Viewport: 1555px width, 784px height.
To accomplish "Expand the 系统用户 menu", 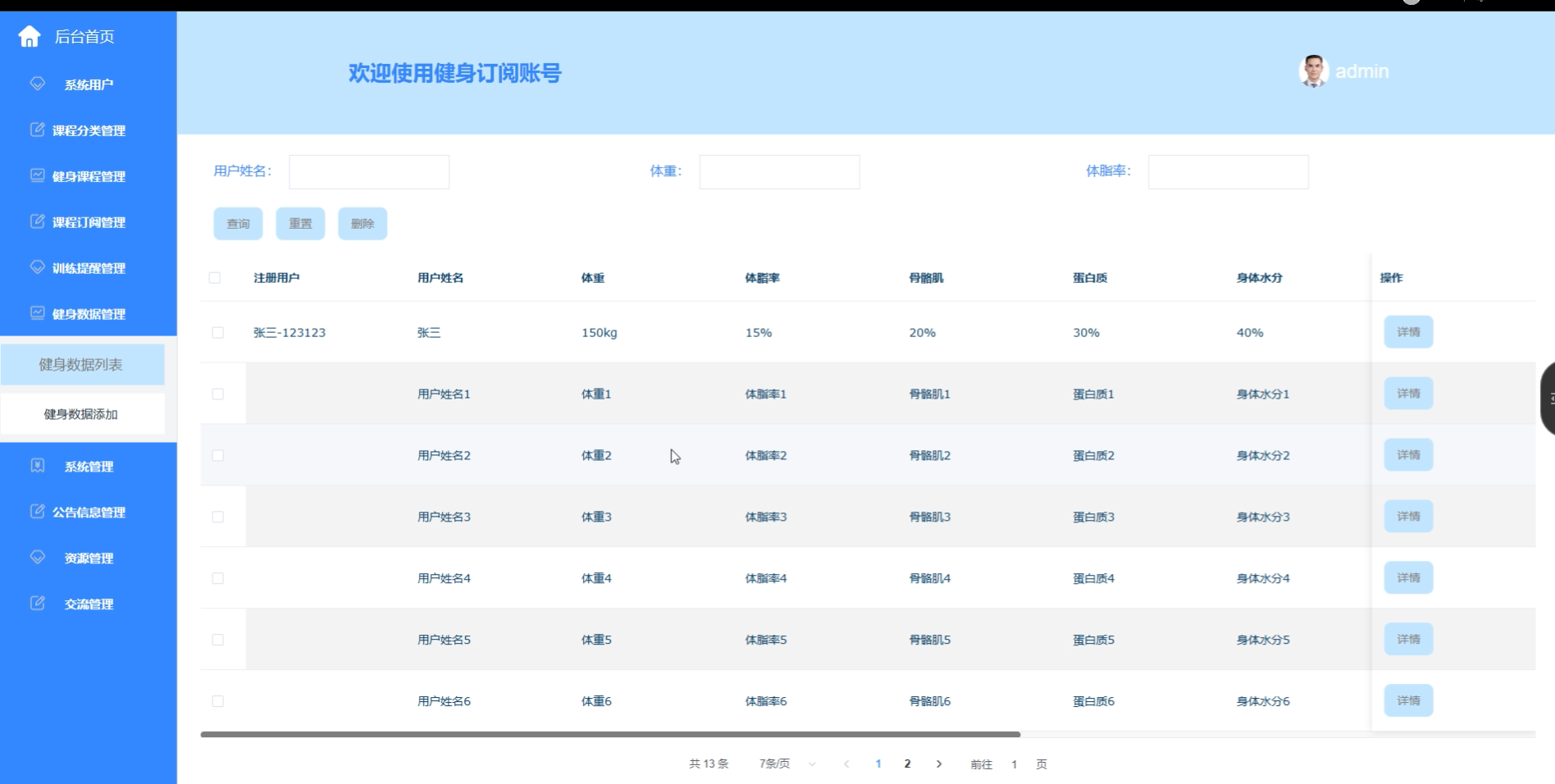I will click(89, 84).
